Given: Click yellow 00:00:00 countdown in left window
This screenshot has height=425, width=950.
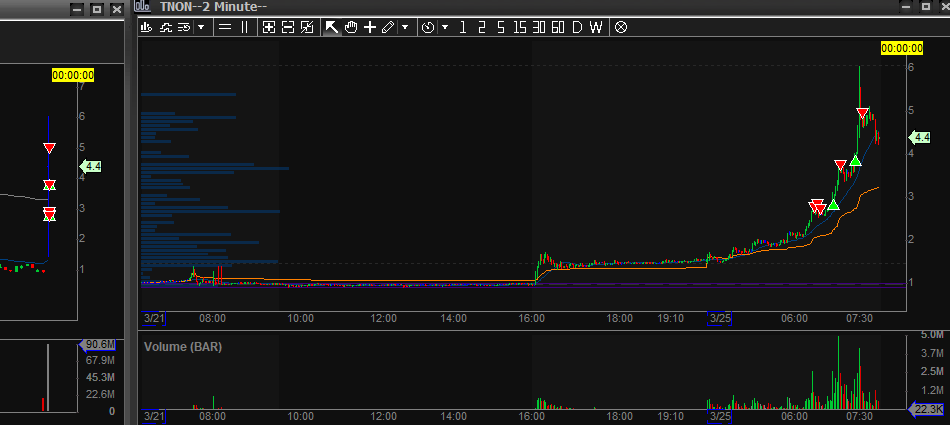Looking at the screenshot, I should pyautogui.click(x=73, y=75).
